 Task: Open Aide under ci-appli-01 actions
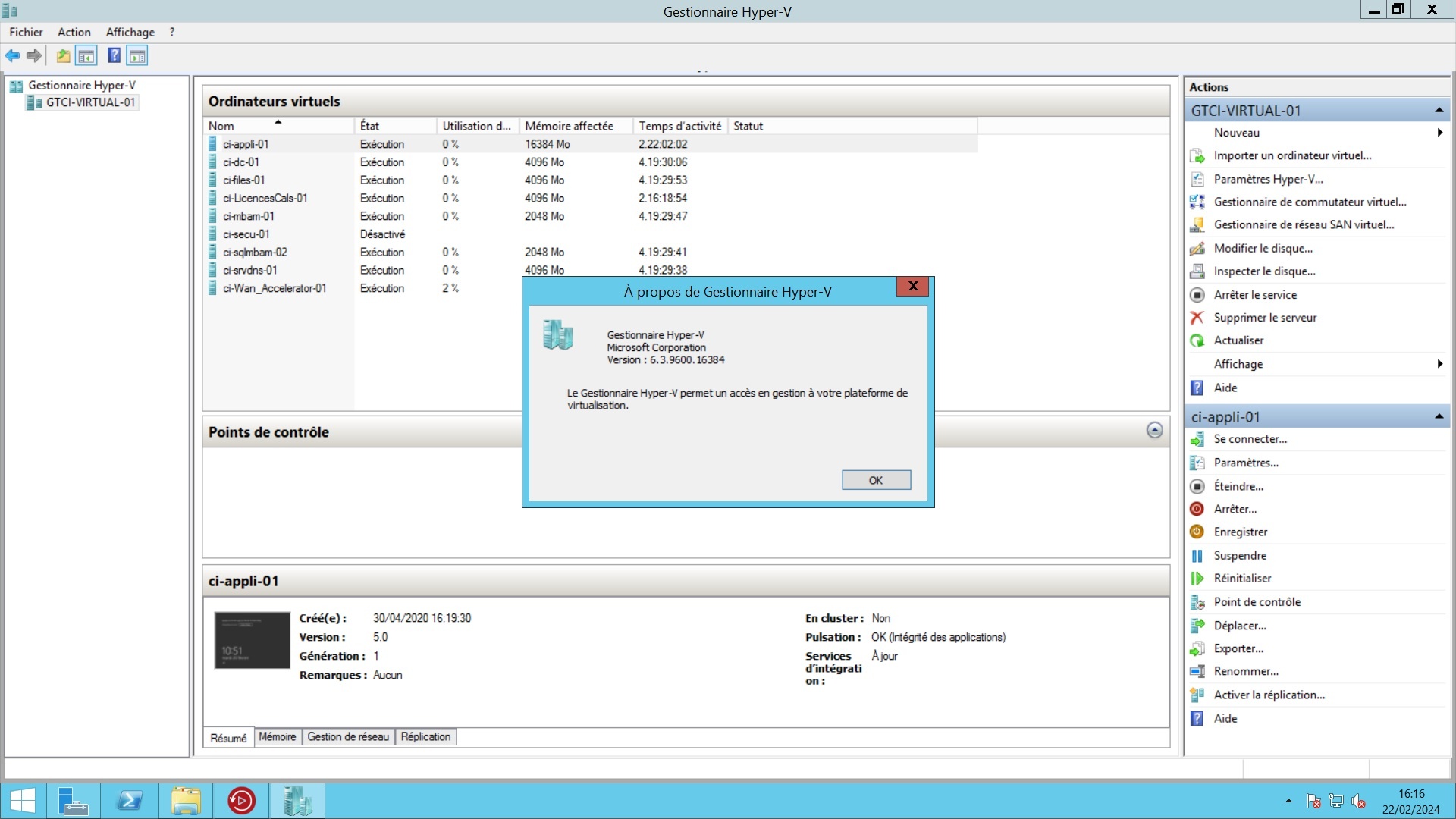[1225, 718]
